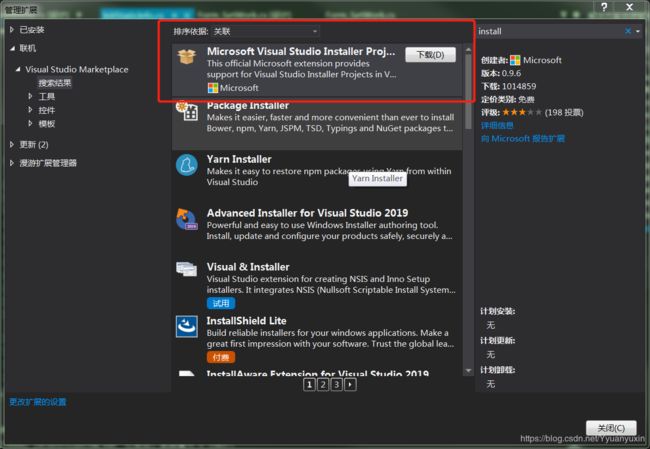Open the help question mark button

click(x=604, y=7)
